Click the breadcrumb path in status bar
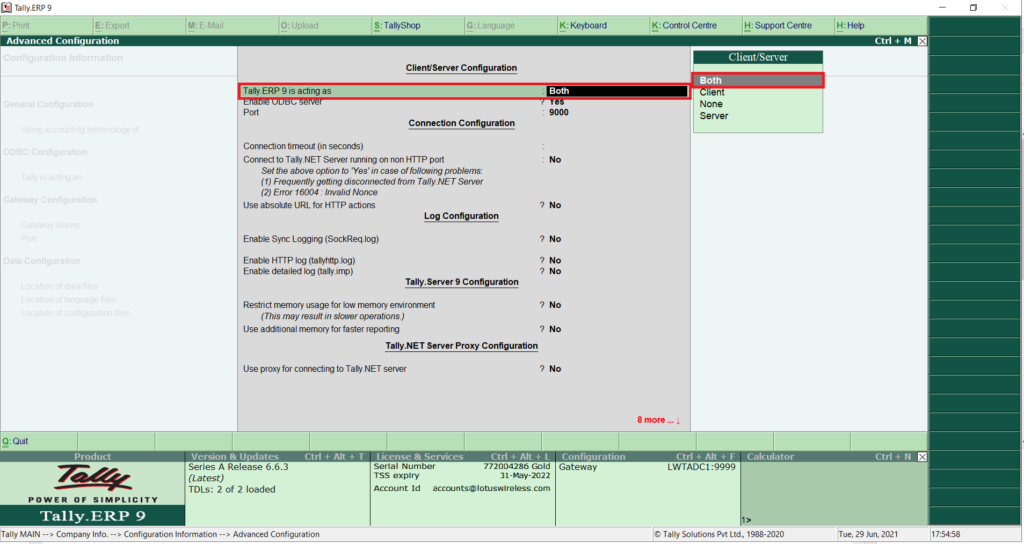Screen dimensions: 1024x544 pos(161,534)
